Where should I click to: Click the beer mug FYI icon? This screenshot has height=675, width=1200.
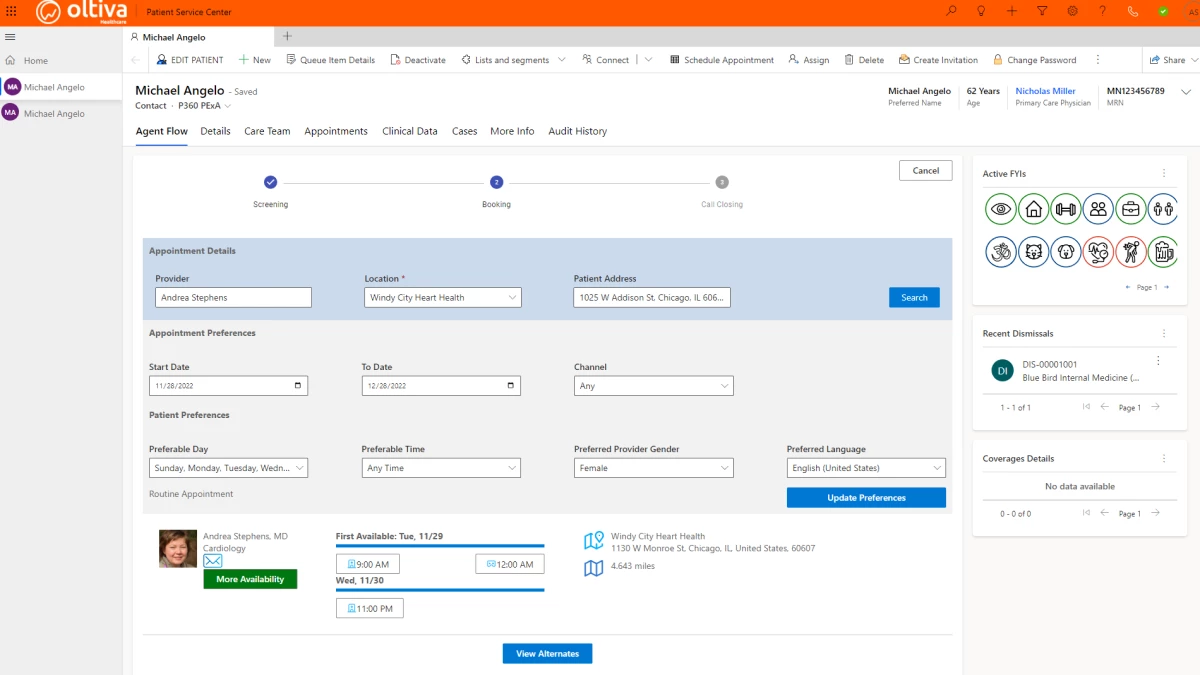(1162, 251)
